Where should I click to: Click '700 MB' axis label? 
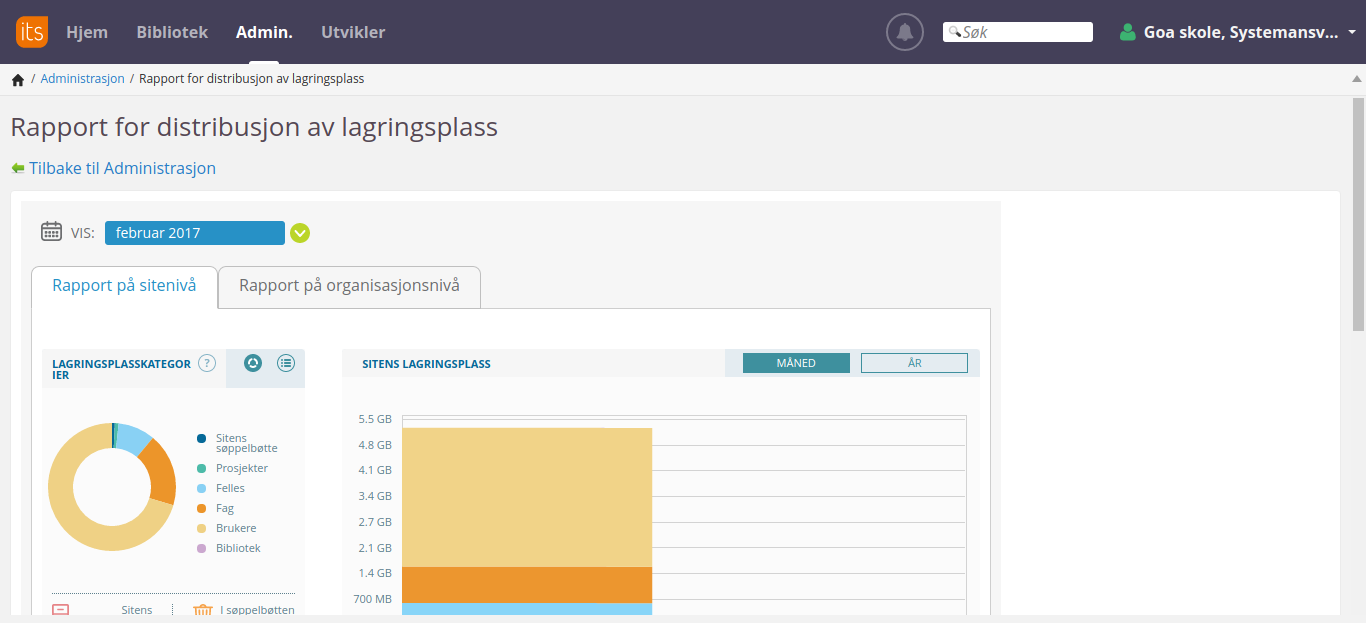(x=372, y=599)
